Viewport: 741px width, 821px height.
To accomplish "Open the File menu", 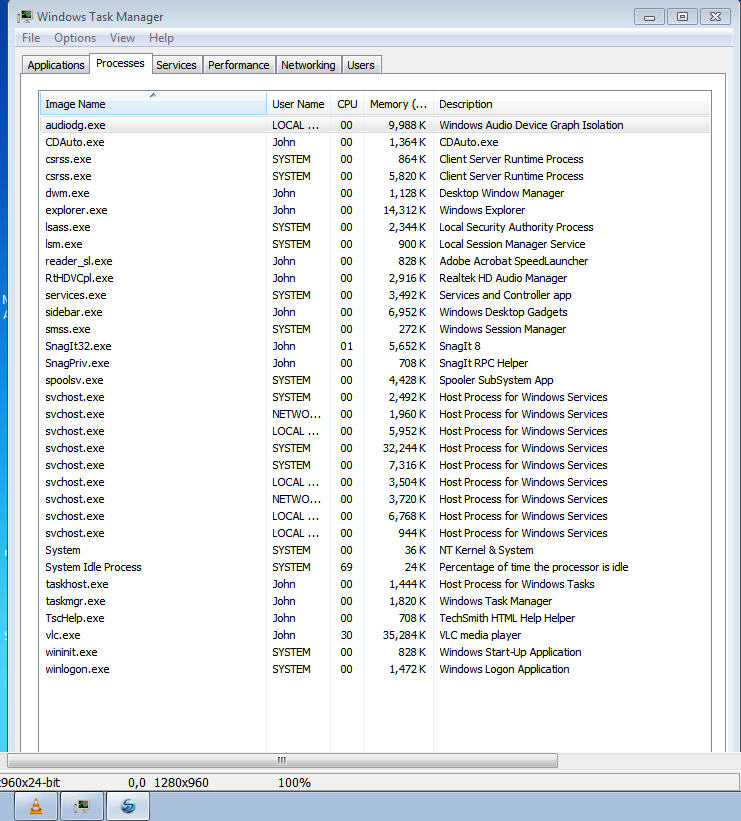I will [x=31, y=38].
